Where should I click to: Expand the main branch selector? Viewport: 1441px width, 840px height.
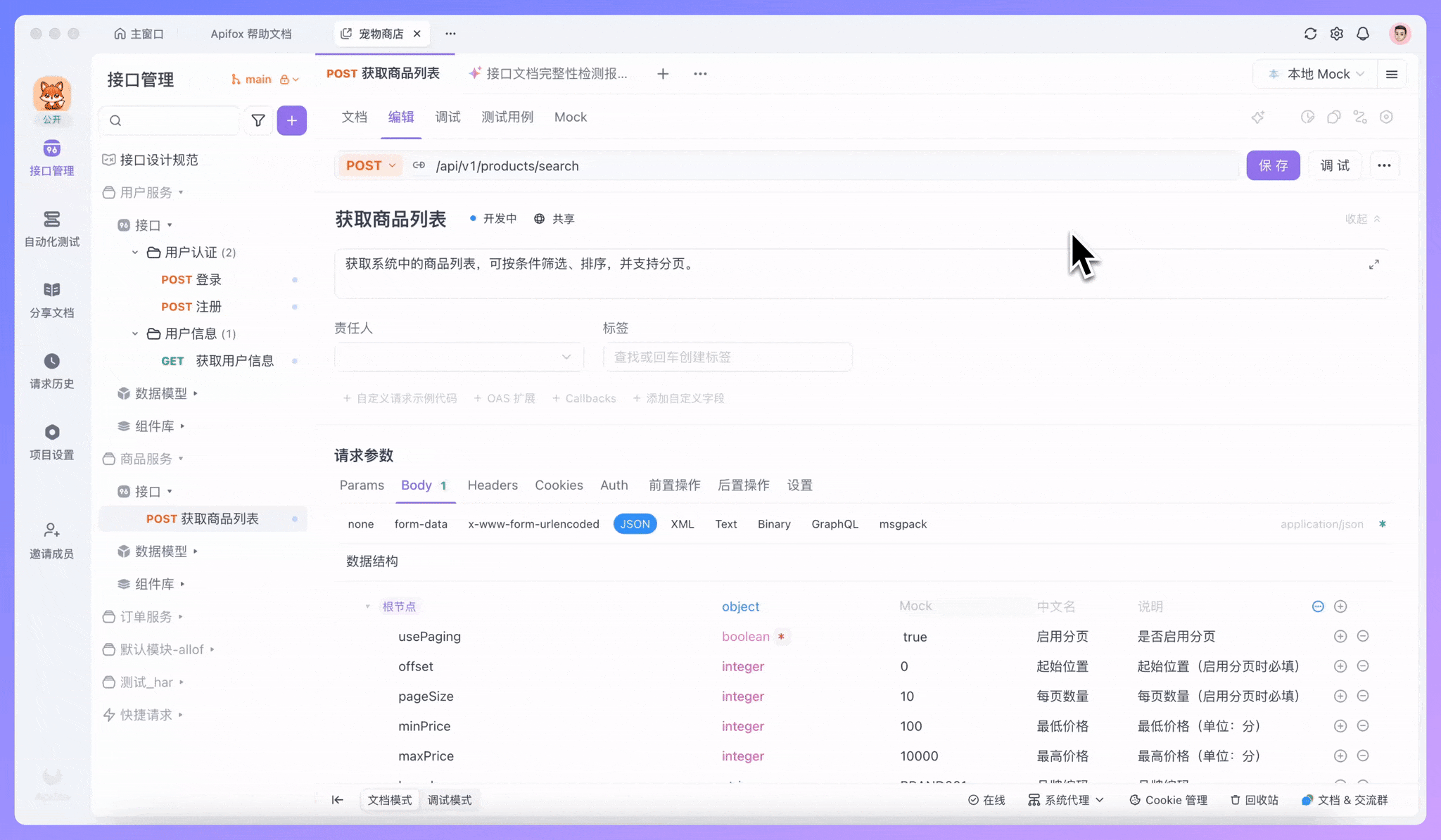click(265, 79)
